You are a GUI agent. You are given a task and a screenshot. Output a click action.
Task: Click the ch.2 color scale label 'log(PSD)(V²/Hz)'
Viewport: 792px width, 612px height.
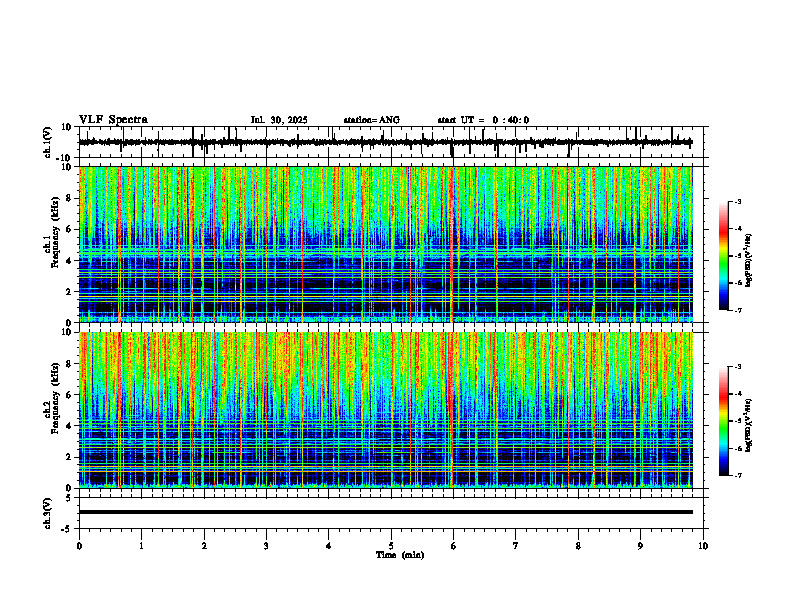[749, 425]
